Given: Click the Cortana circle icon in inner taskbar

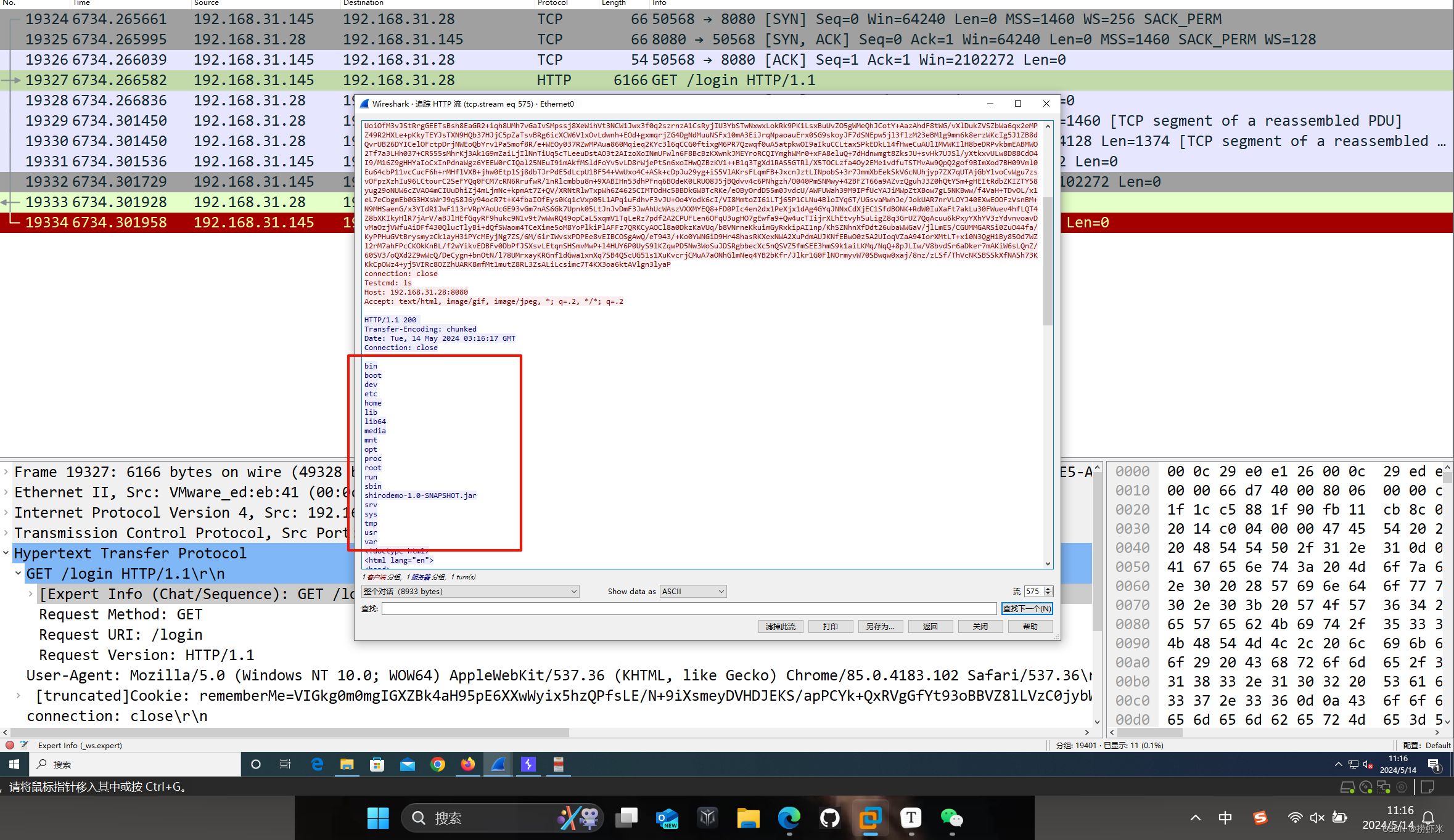Looking at the screenshot, I should pyautogui.click(x=256, y=764).
